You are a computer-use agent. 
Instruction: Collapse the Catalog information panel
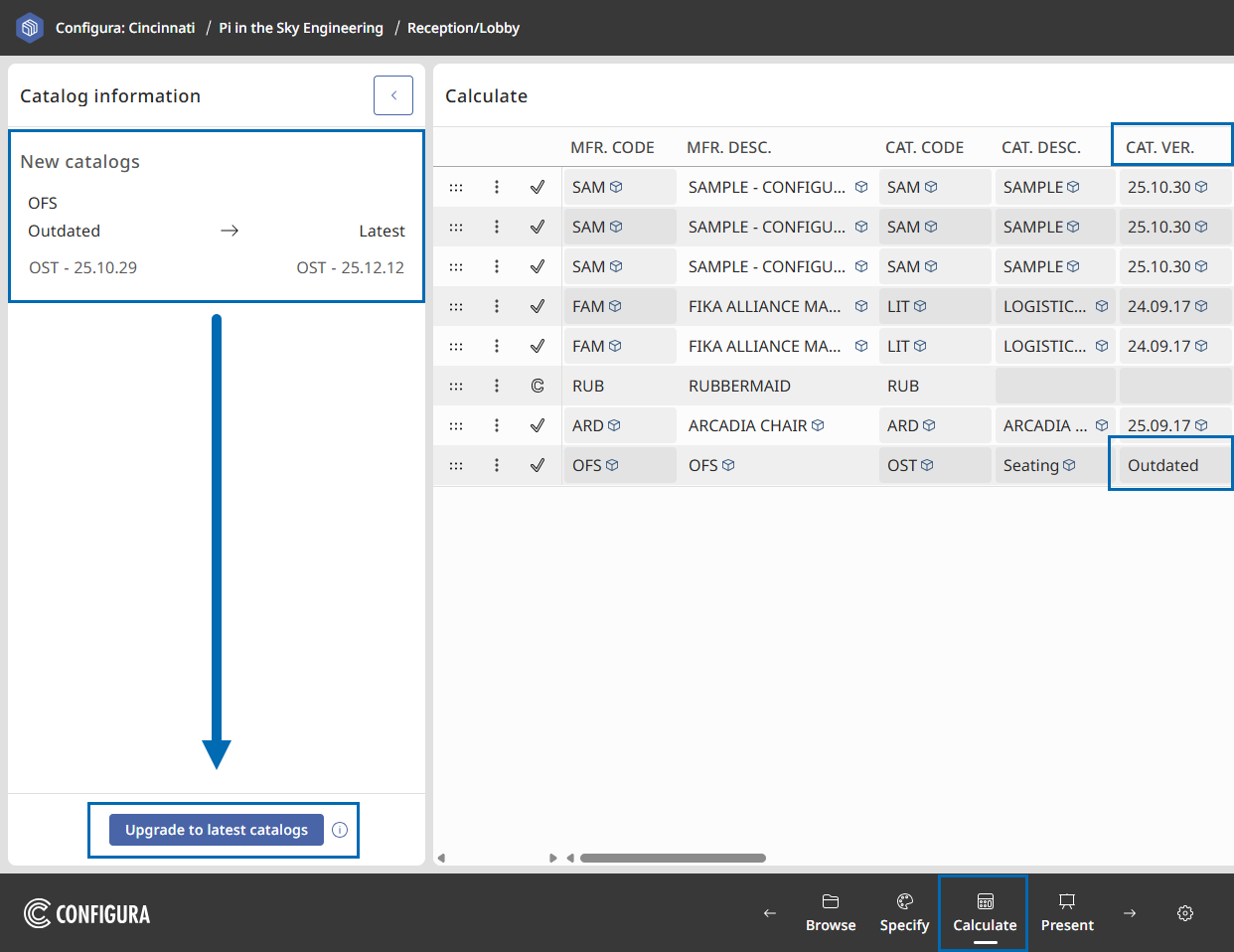click(x=393, y=95)
